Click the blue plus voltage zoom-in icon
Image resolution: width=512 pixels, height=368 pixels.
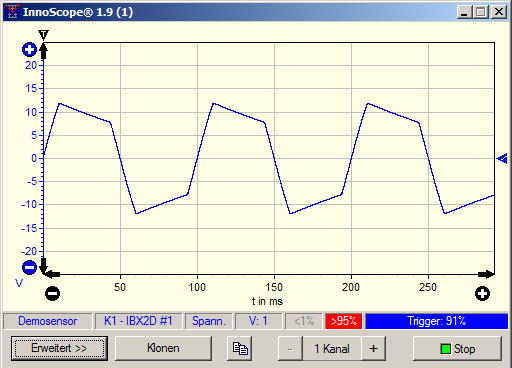(29, 50)
